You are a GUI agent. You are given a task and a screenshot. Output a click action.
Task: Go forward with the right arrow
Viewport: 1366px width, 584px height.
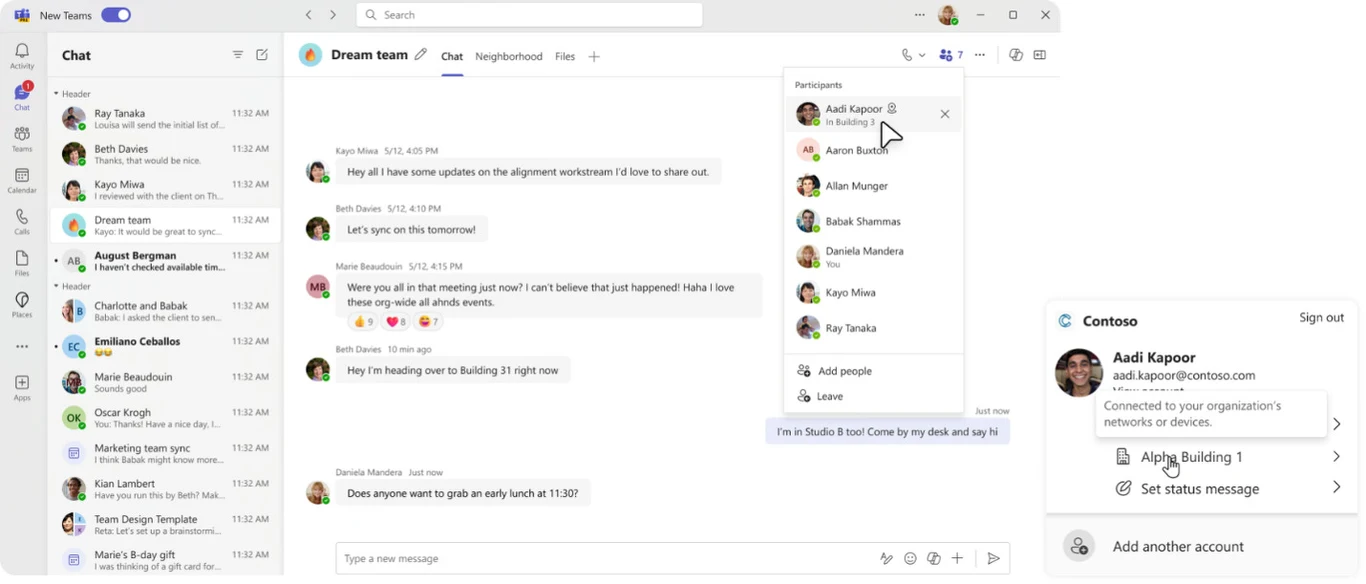(333, 15)
